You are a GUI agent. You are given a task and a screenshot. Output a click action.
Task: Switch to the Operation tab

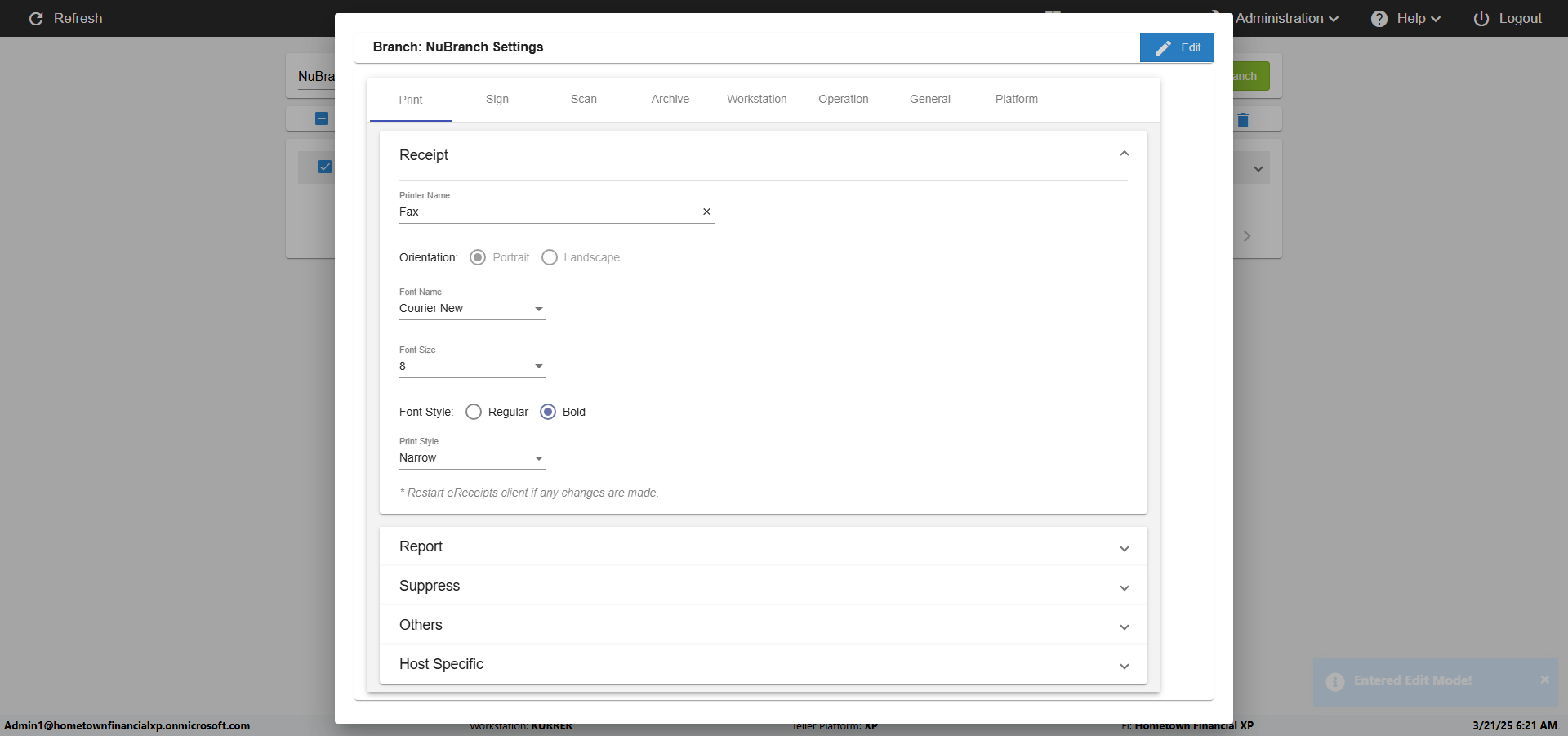[x=844, y=100]
